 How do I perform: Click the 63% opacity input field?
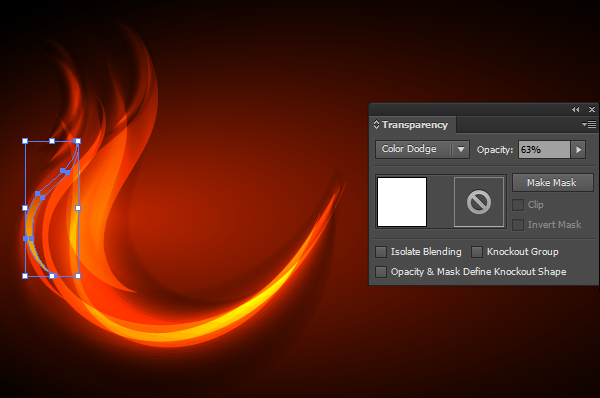[544, 150]
